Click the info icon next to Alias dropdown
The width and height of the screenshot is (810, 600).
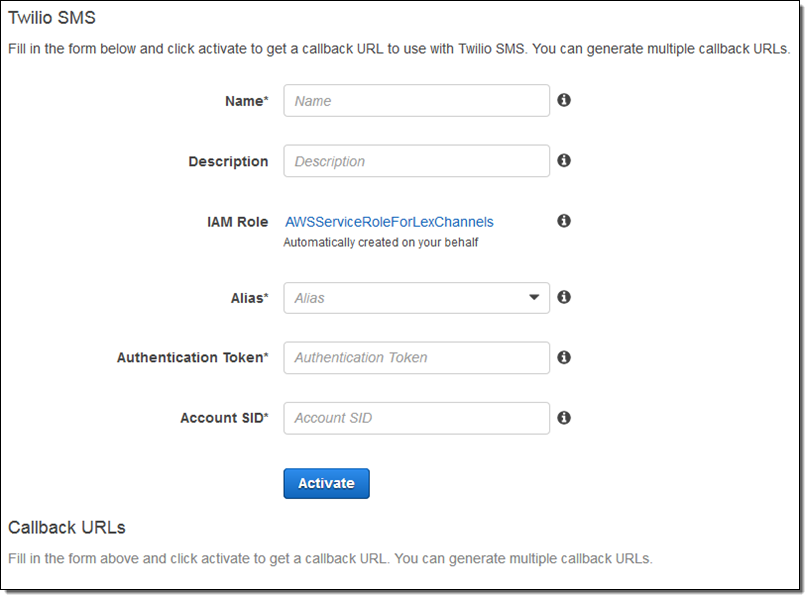coord(564,297)
